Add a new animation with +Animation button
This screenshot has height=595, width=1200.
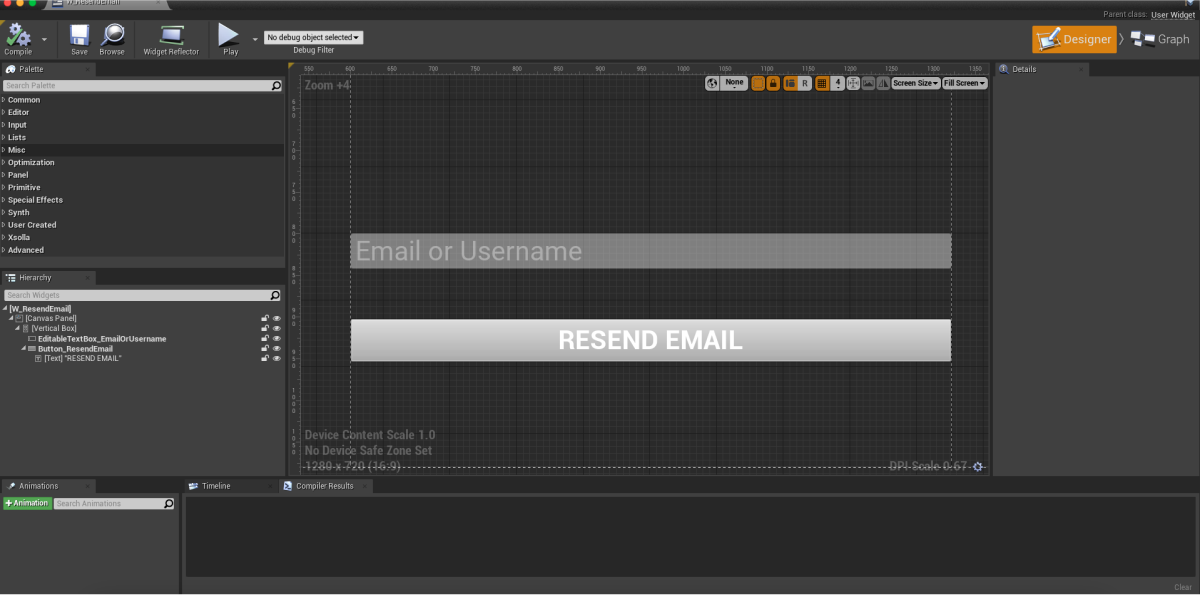(27, 504)
